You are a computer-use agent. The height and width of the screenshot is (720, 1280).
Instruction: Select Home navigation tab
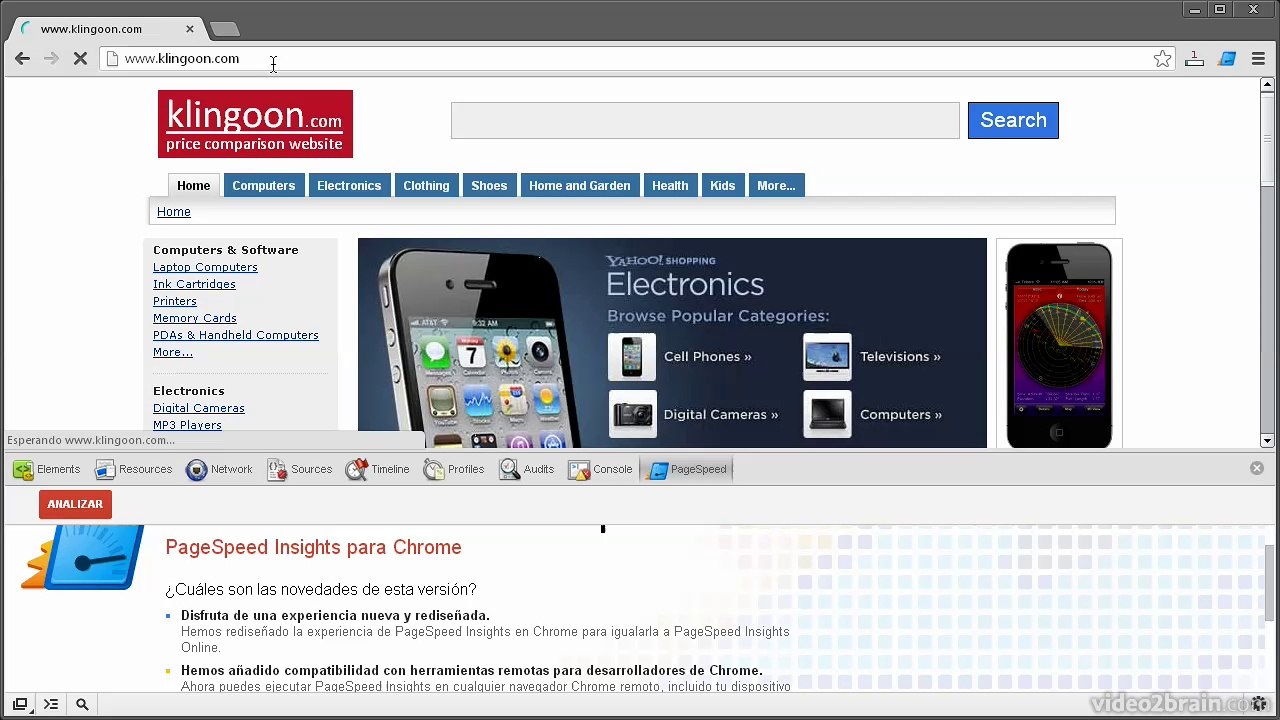tap(194, 185)
